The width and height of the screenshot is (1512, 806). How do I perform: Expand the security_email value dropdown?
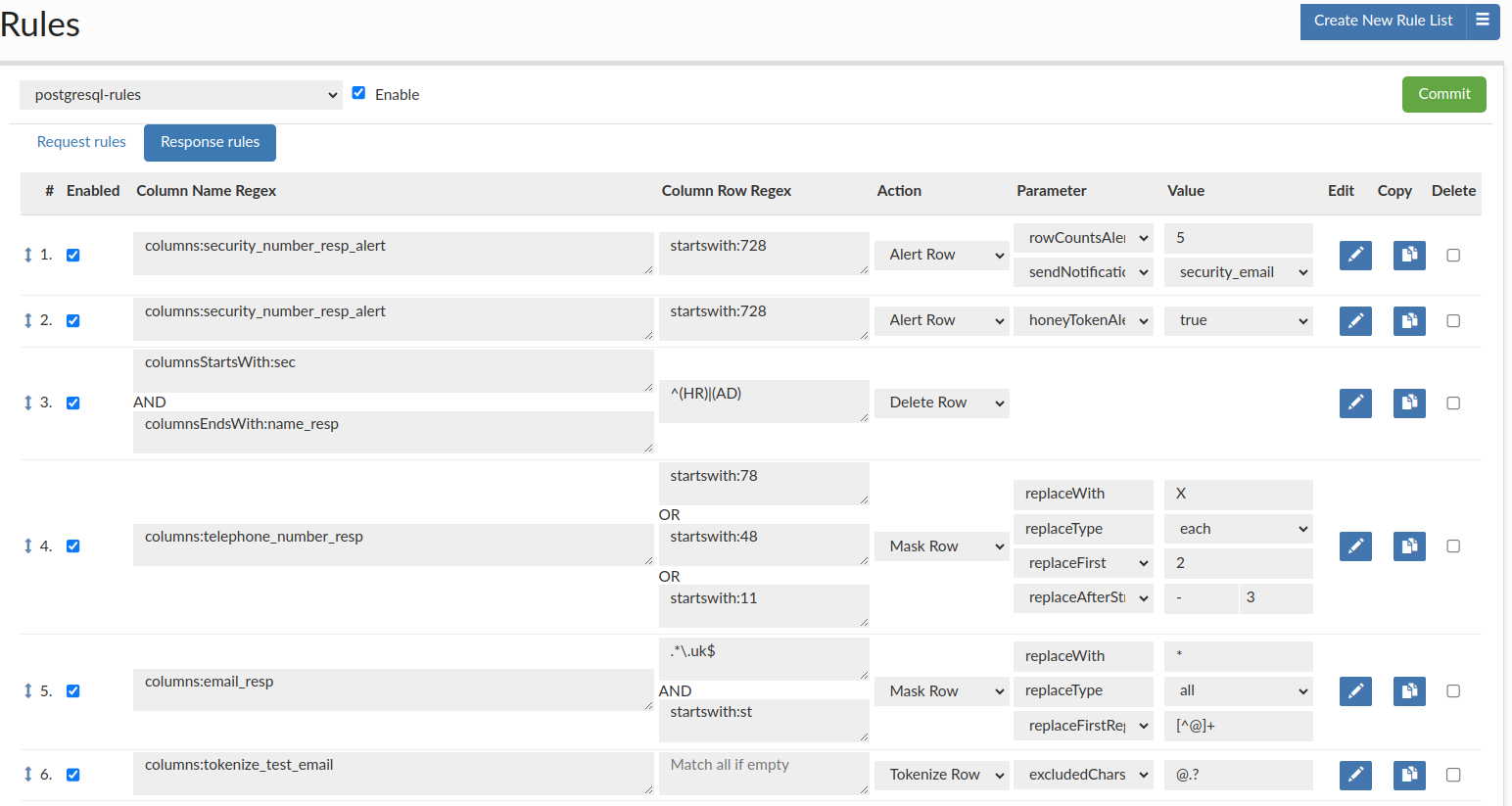coord(1239,272)
